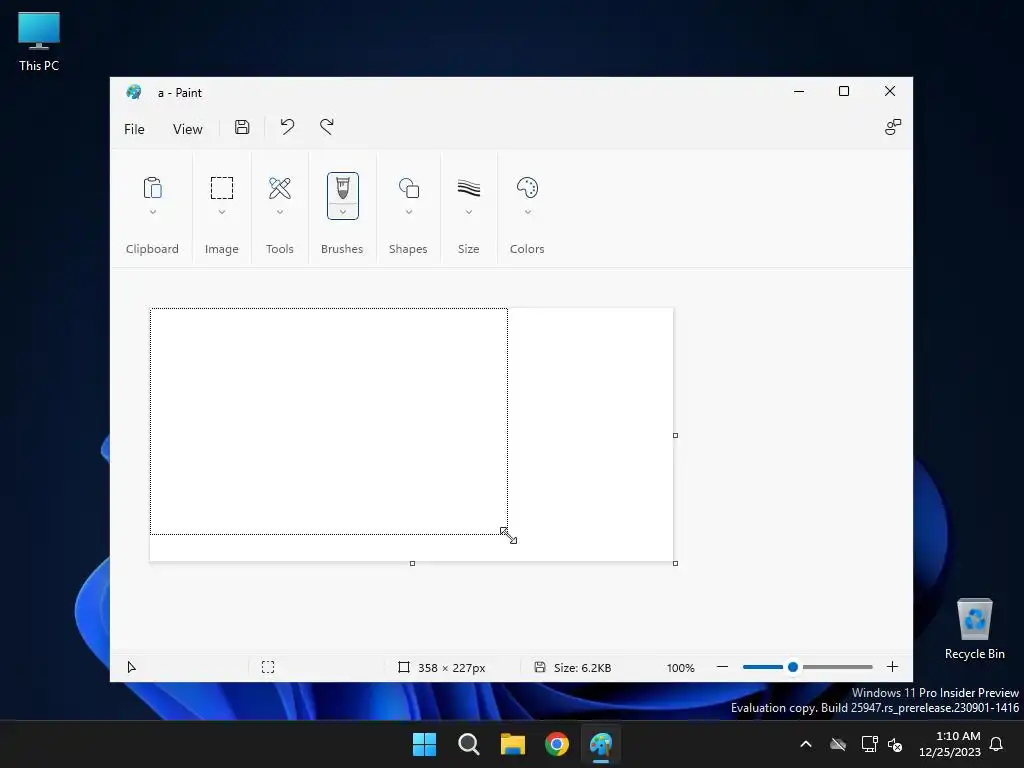Click the Shapes icon

point(409,188)
